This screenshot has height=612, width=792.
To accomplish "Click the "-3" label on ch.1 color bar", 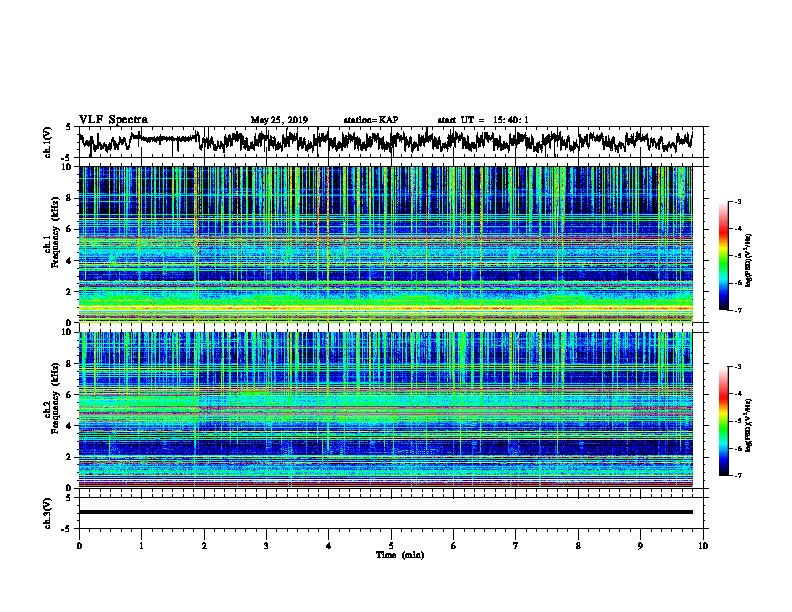I will pyautogui.click(x=738, y=202).
